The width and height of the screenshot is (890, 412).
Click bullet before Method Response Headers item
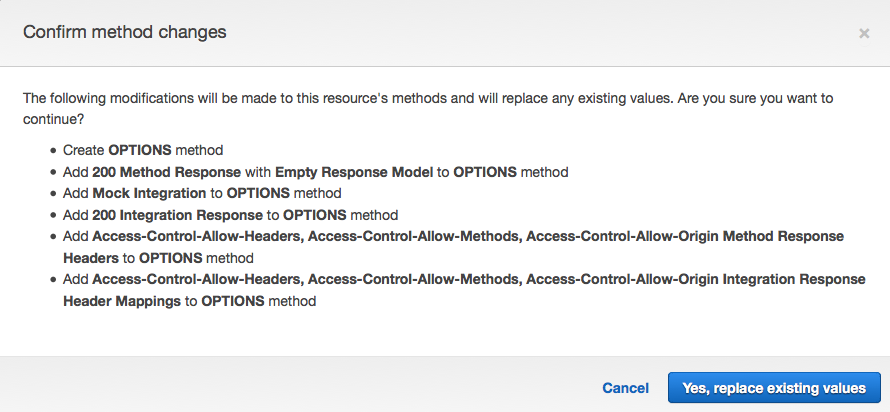53,236
